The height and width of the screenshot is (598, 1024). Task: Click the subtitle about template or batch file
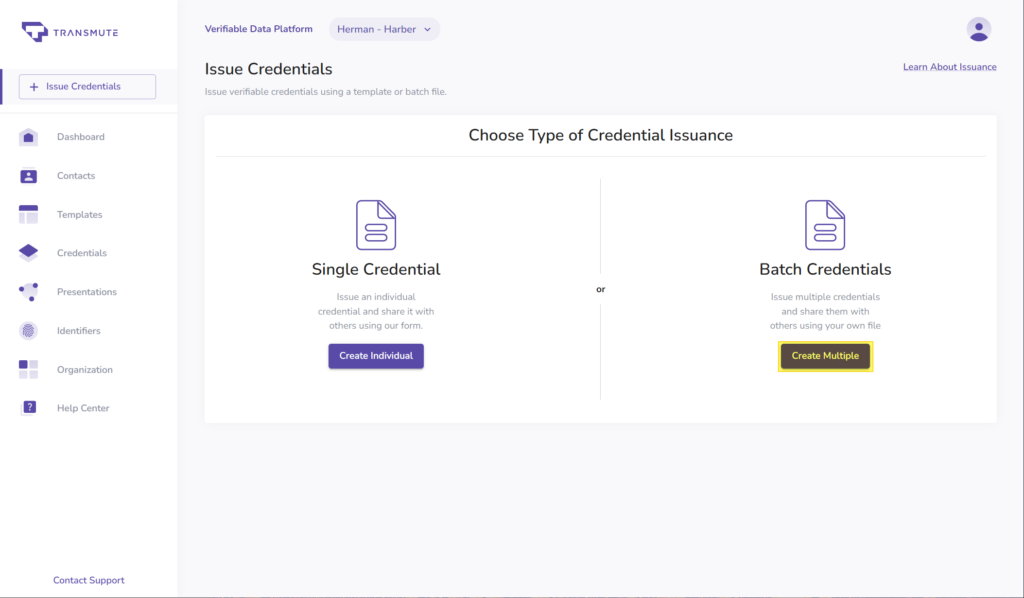[x=325, y=91]
